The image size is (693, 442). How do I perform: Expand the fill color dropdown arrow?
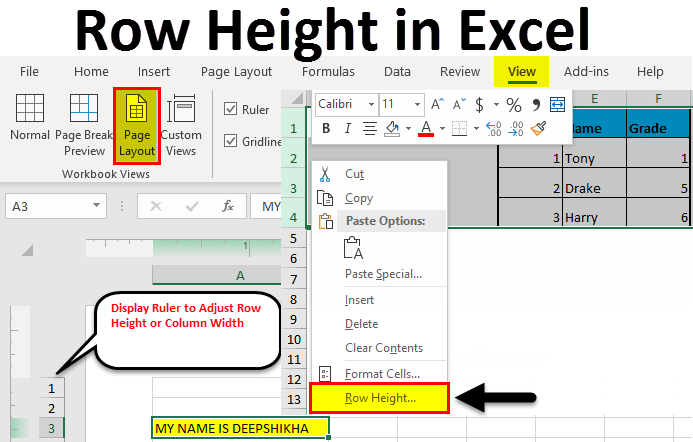[x=408, y=129]
